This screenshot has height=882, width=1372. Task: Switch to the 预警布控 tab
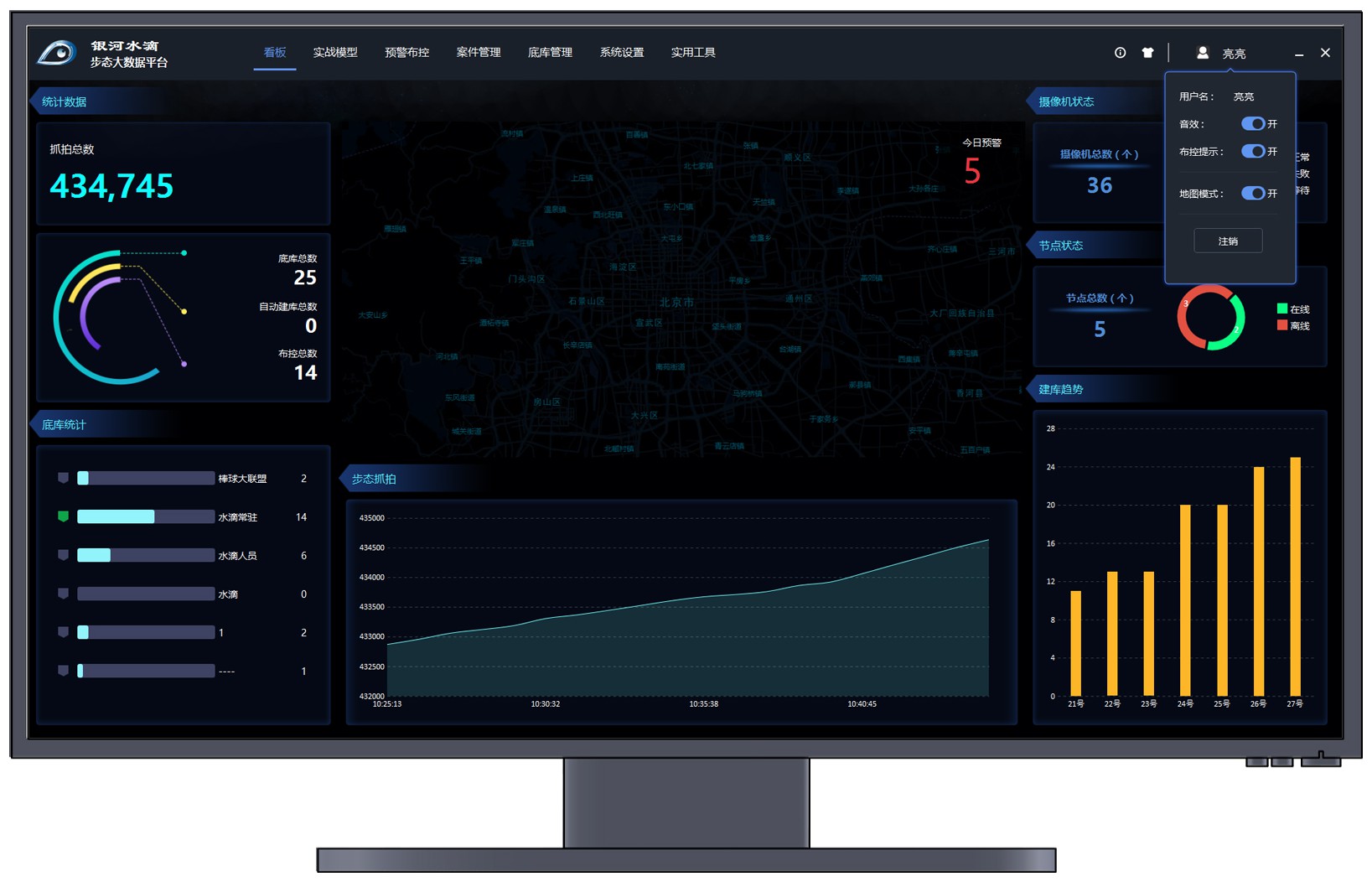click(x=406, y=53)
